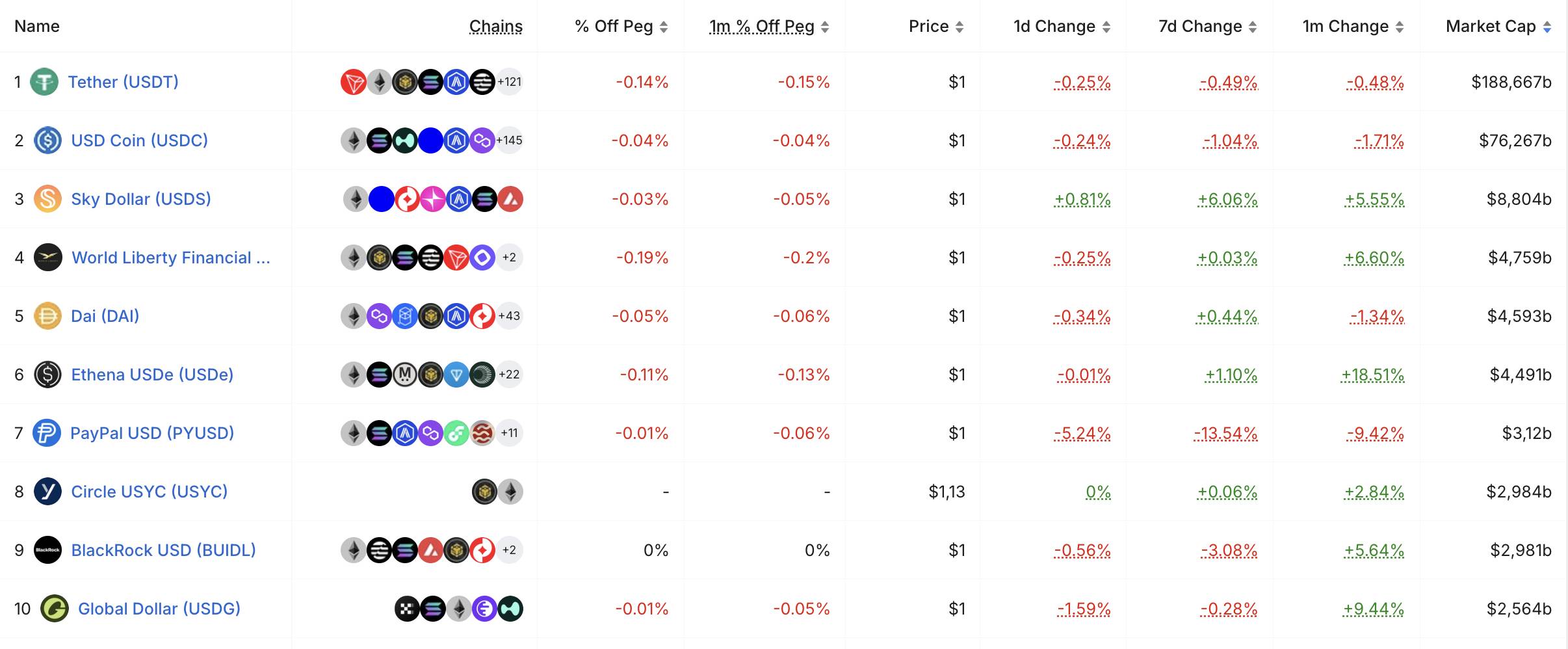Viewport: 1568px width, 649px height.
Task: Show the +121 more chains for Tether
Action: point(510,82)
